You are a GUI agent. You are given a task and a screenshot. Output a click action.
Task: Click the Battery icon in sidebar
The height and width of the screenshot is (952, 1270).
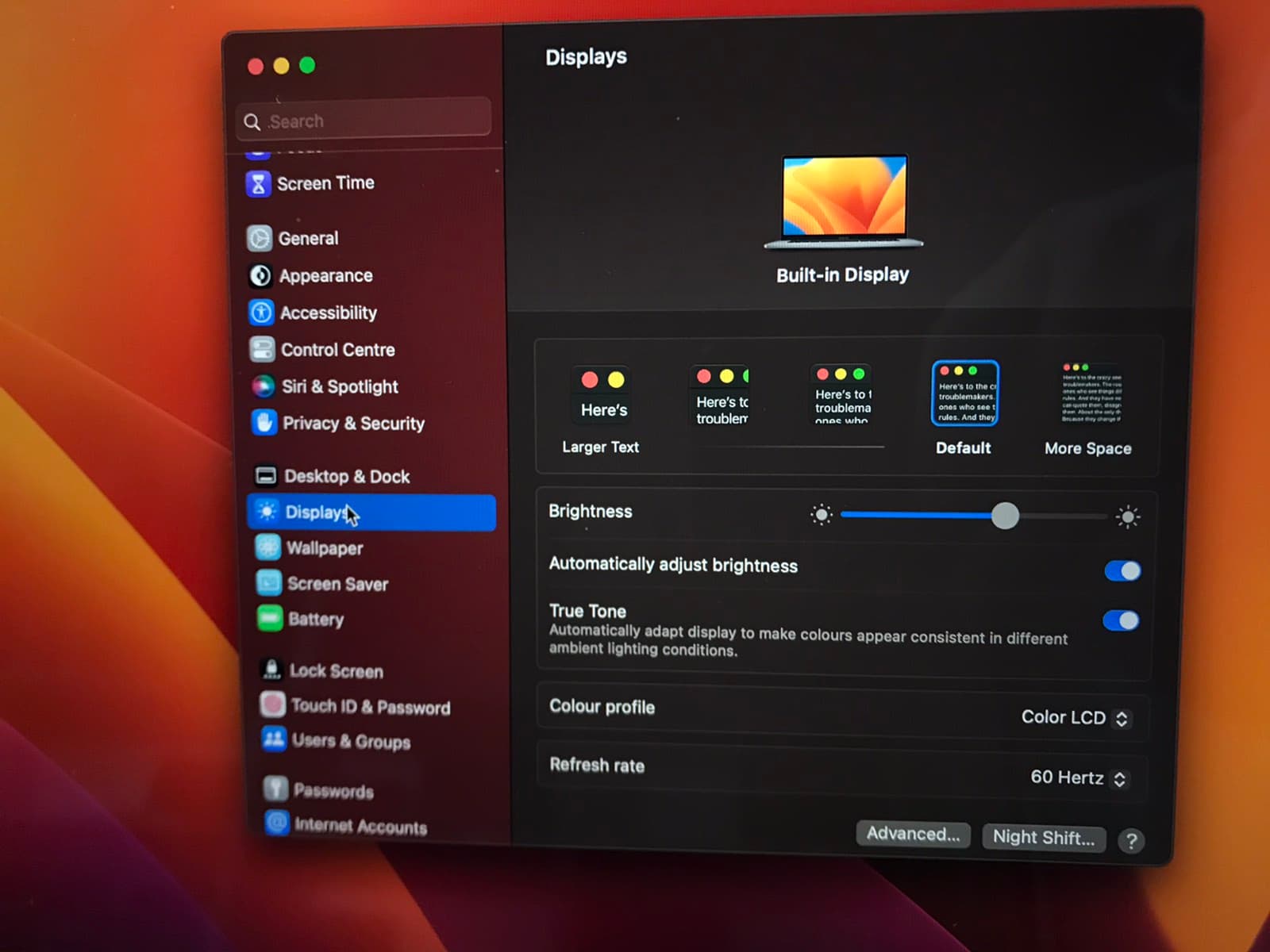tap(270, 618)
